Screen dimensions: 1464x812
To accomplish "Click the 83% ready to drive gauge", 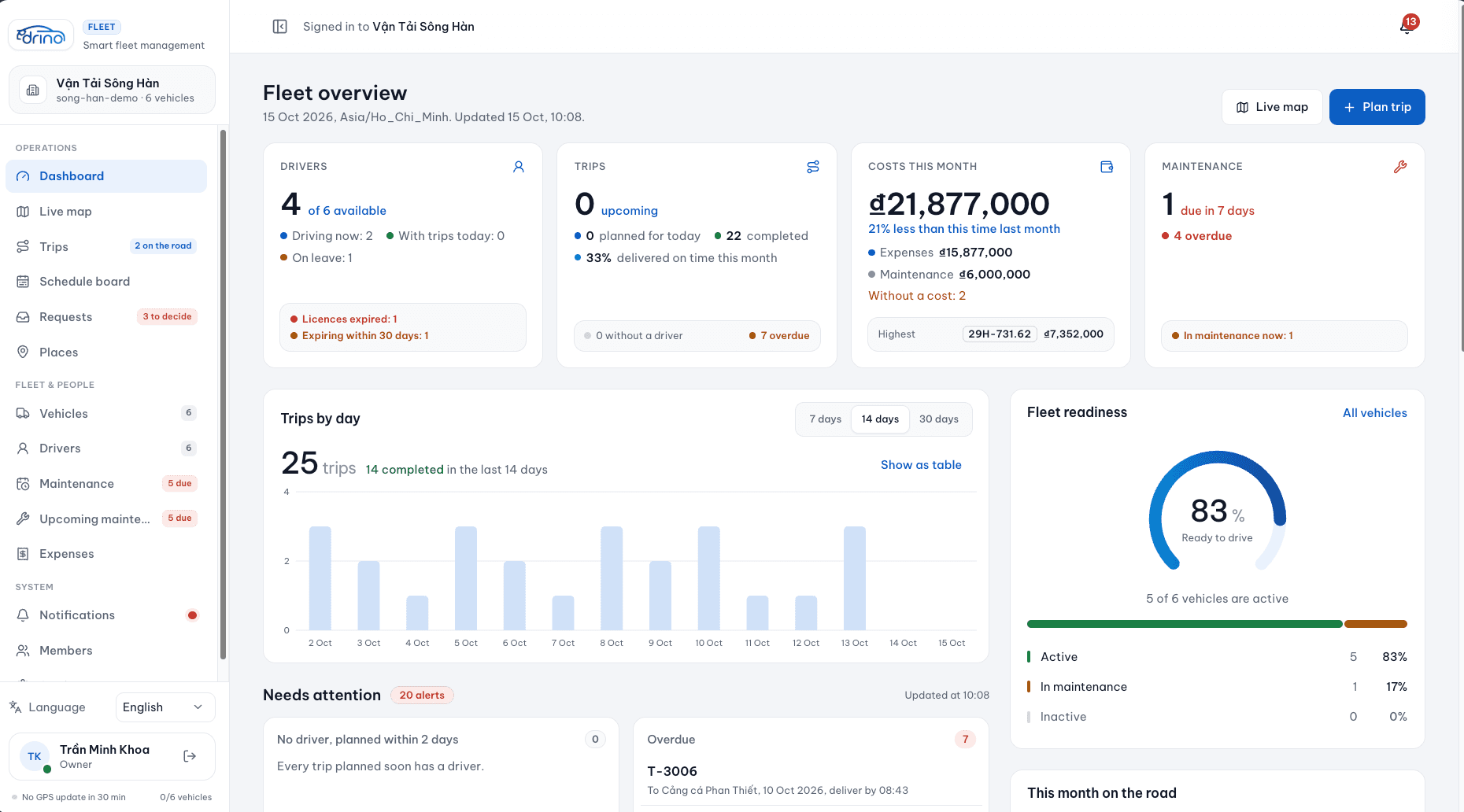I will tap(1218, 511).
